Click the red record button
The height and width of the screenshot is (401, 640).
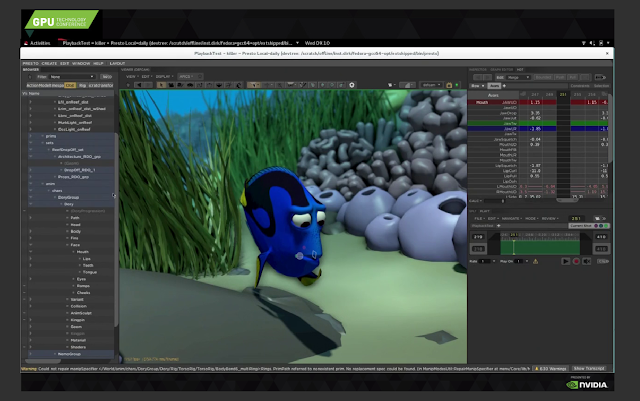pos(576,261)
